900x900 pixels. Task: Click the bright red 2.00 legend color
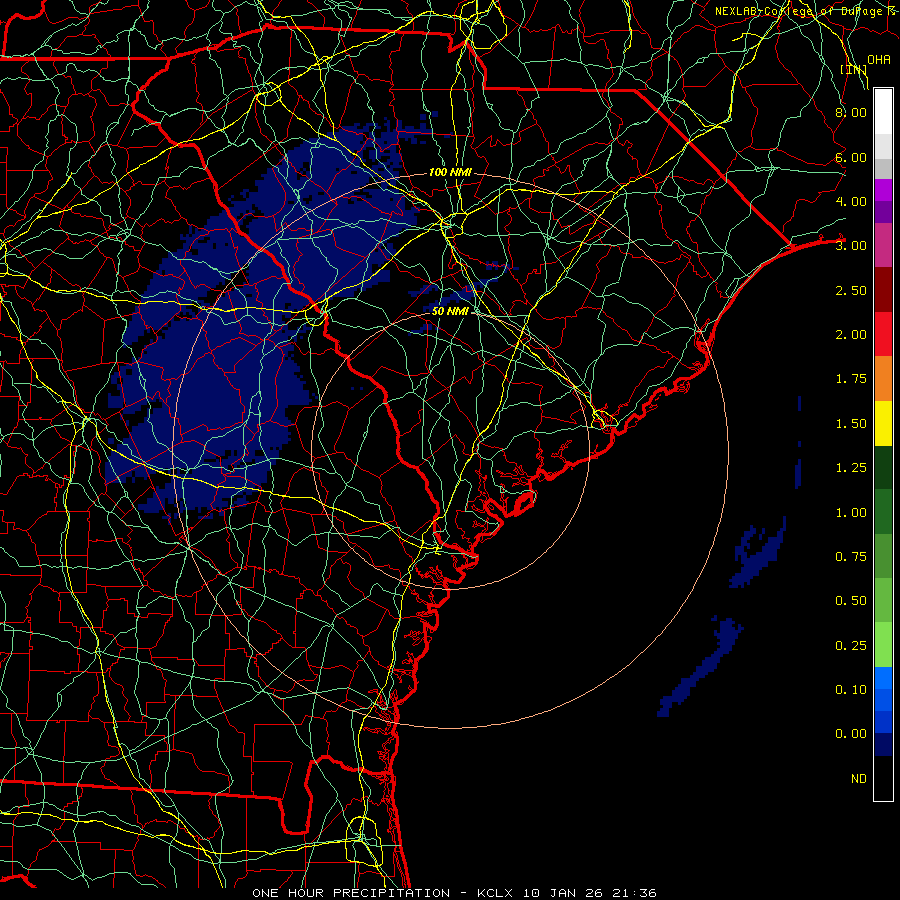[883, 334]
